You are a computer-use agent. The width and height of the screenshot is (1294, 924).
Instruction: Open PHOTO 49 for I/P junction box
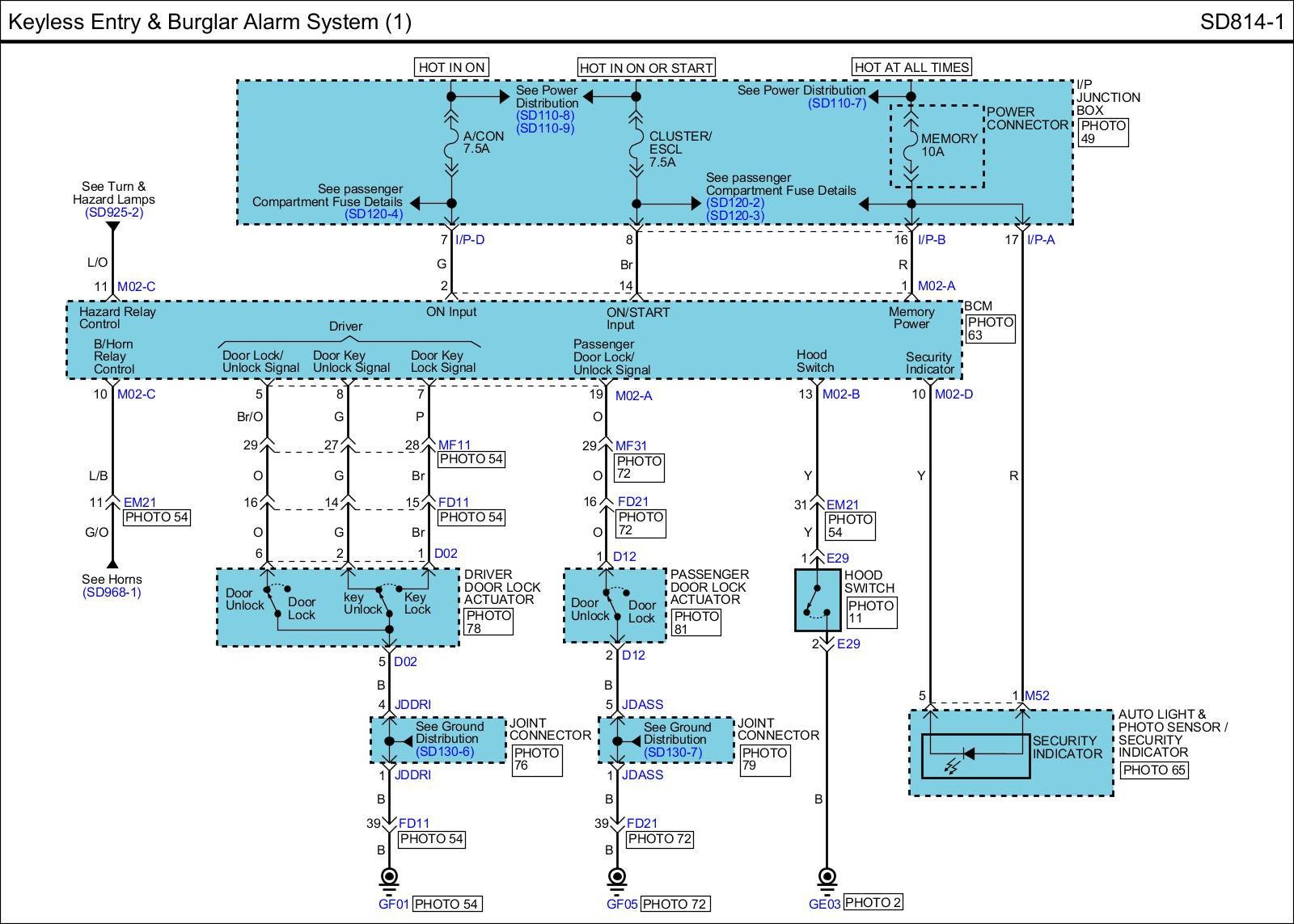tap(1104, 133)
